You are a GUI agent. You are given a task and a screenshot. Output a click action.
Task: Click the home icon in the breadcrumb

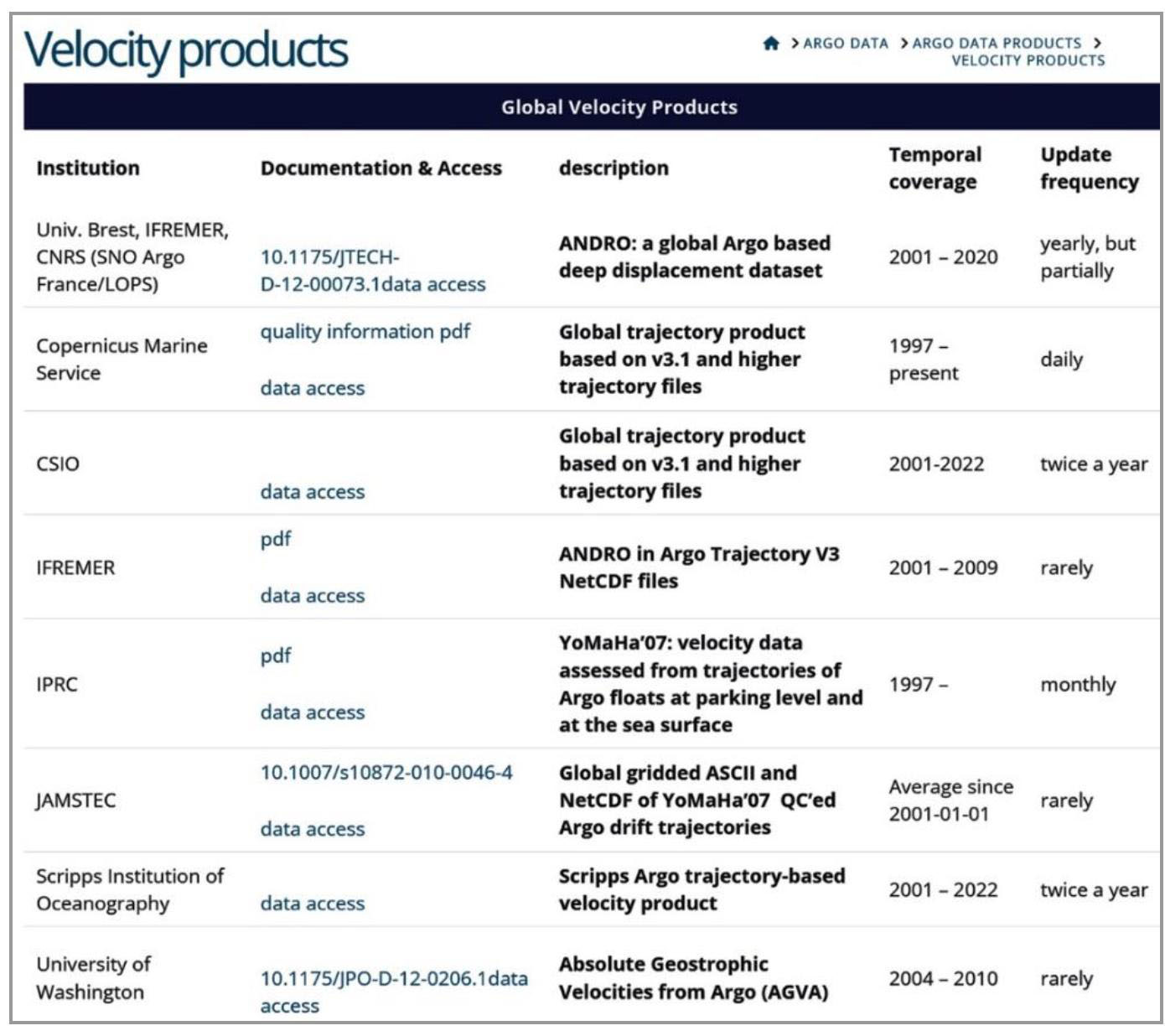click(770, 44)
